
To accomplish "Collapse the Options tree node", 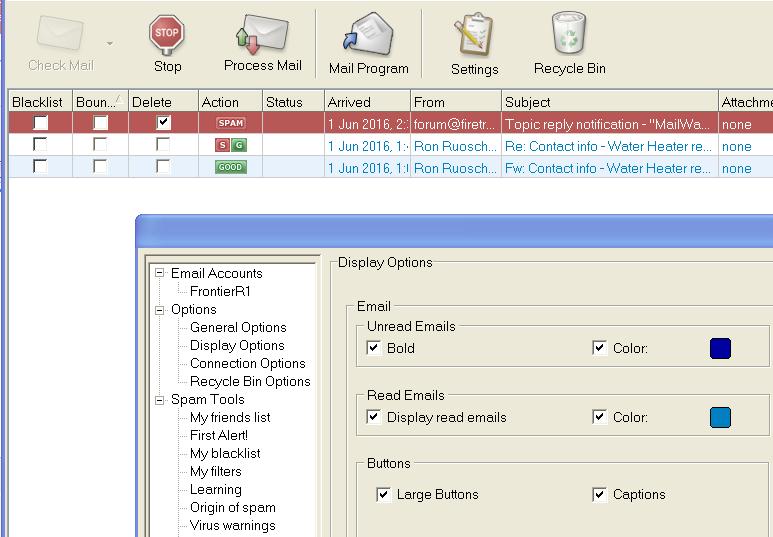I will click(159, 310).
